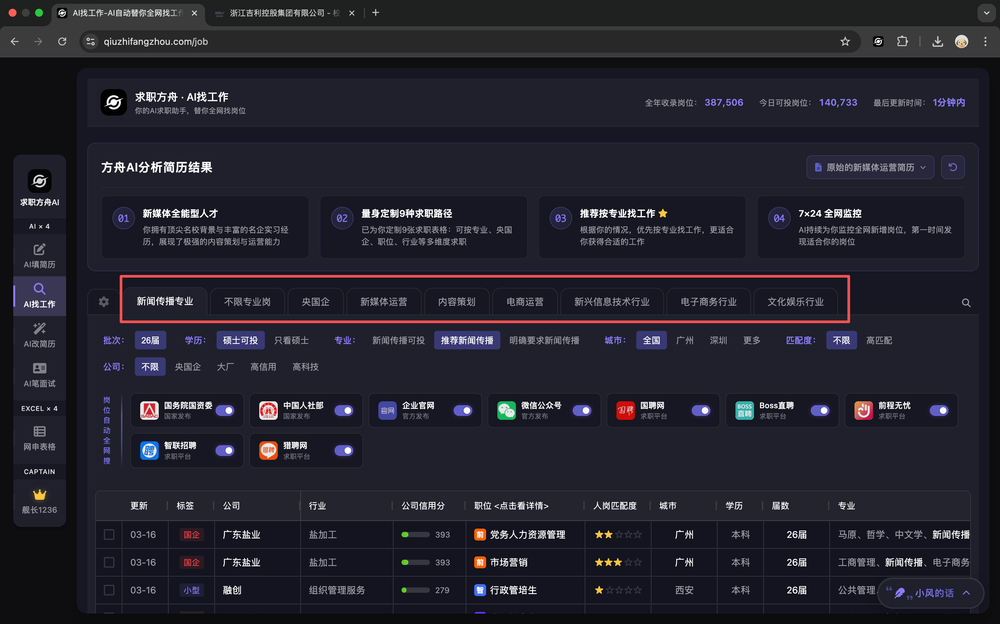Turn off the 猎聘网 source toggle

tap(343, 450)
